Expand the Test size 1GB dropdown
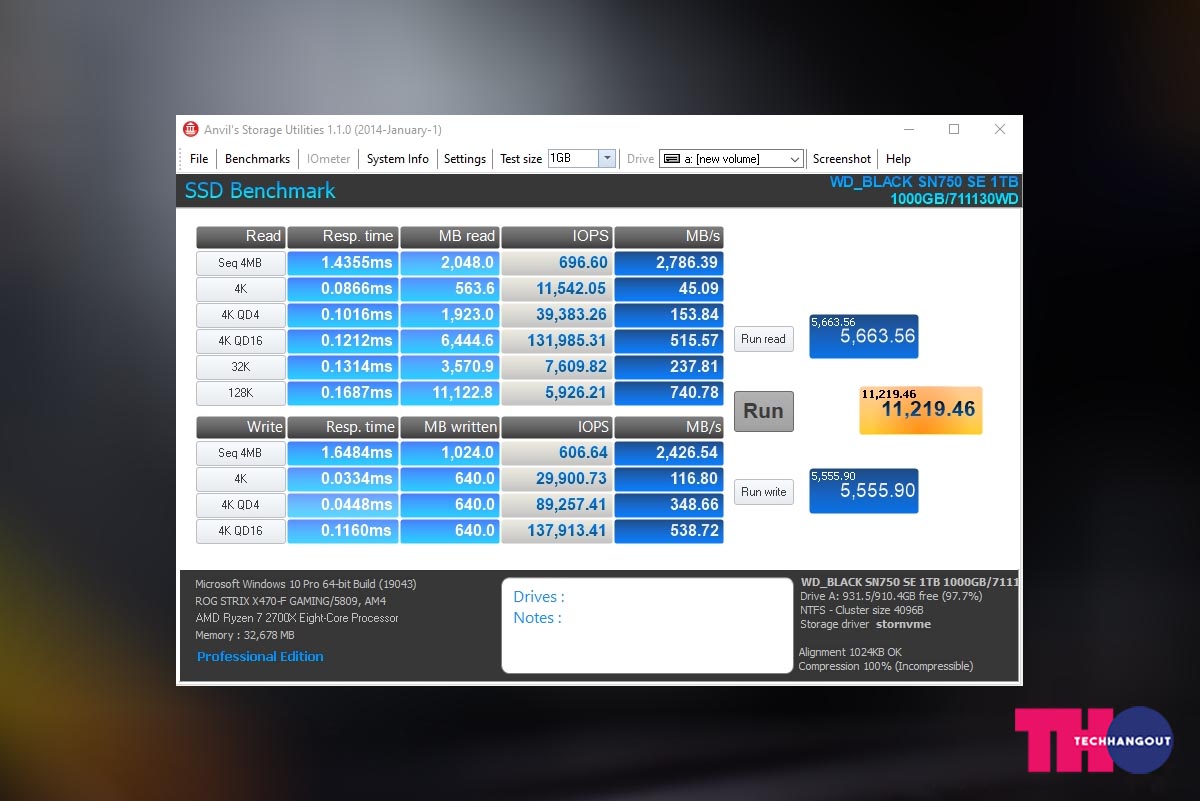Image resolution: width=1200 pixels, height=801 pixels. pos(606,158)
